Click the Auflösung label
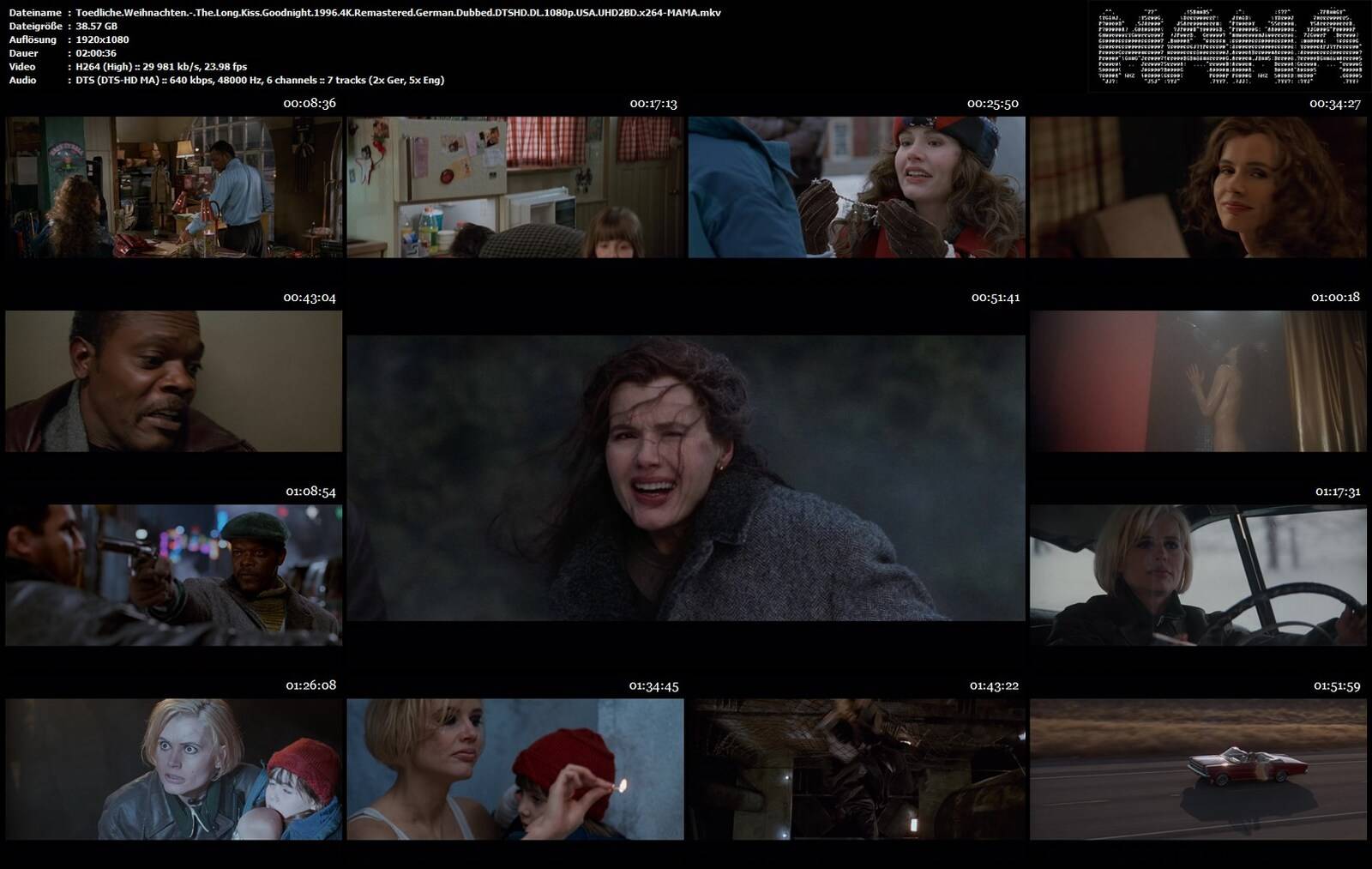Screen dimensions: 1372x869 point(33,39)
